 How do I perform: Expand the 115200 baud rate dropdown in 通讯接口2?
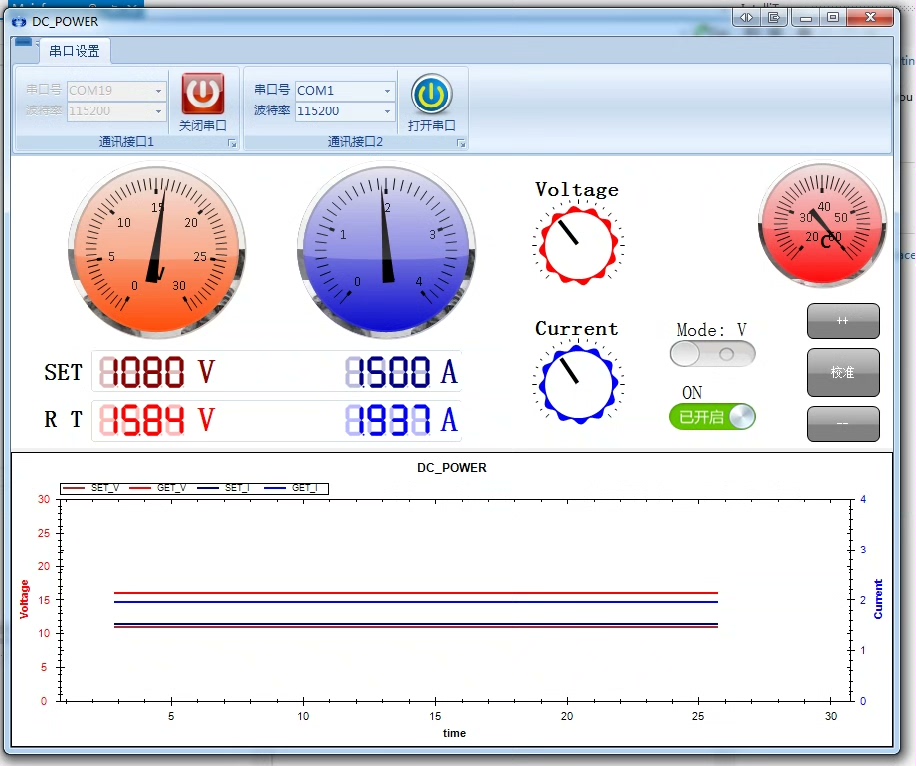[387, 111]
